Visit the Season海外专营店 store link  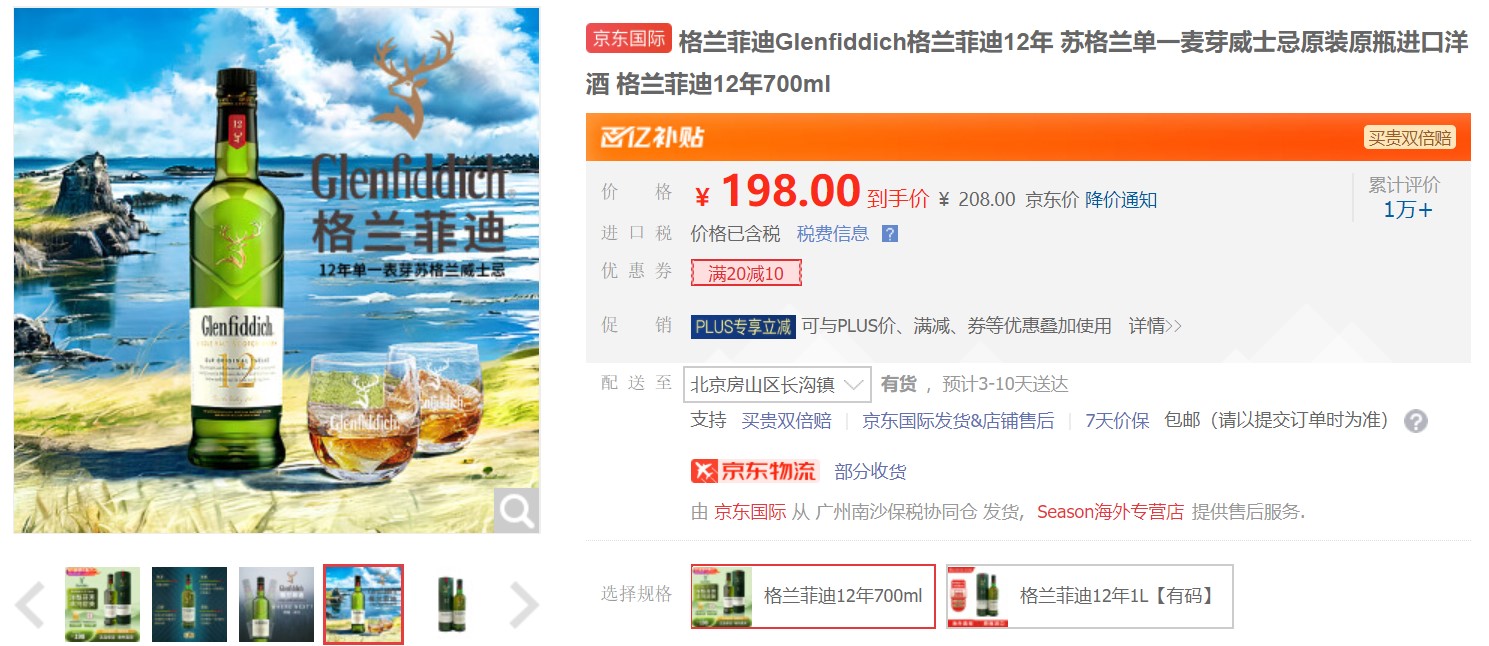click(1110, 512)
